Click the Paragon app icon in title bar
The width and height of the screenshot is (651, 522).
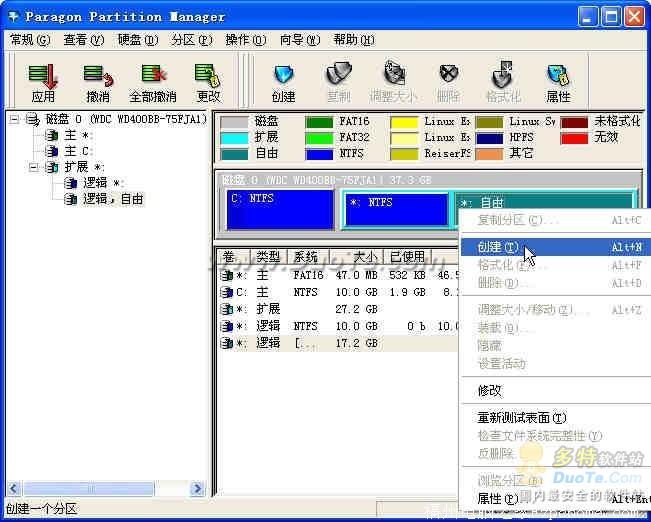point(14,17)
